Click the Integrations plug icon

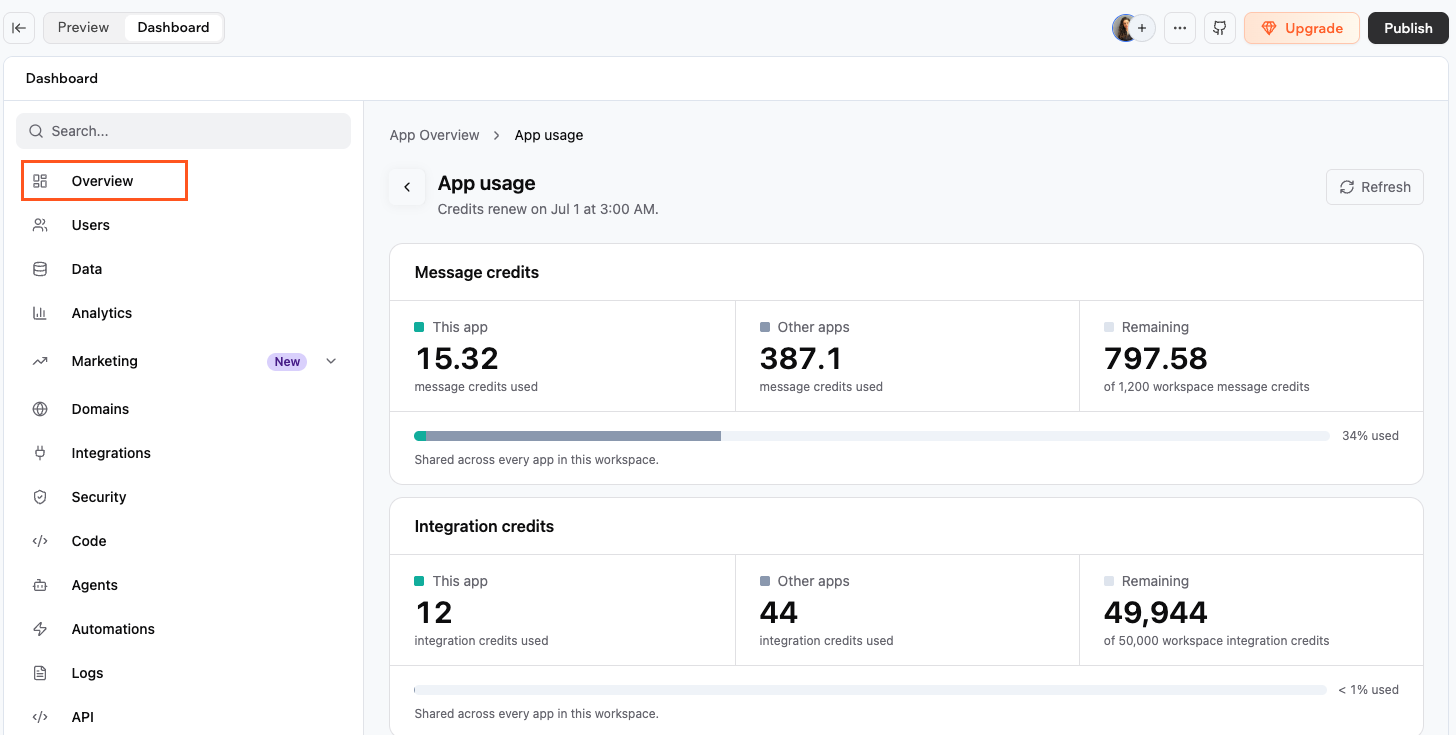click(x=40, y=453)
